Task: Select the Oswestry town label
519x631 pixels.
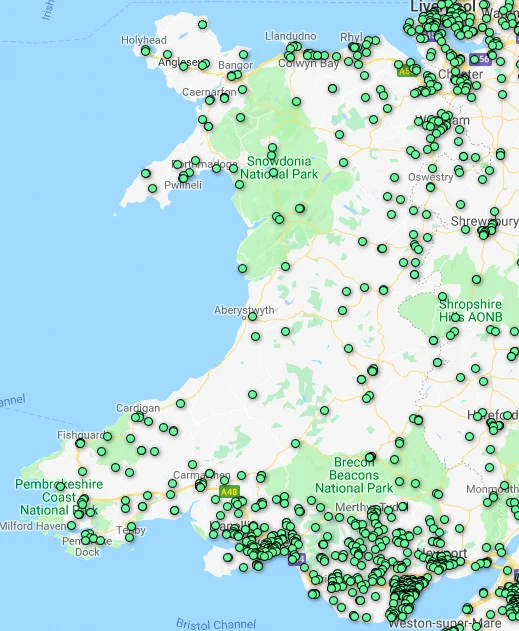Action: click(430, 177)
